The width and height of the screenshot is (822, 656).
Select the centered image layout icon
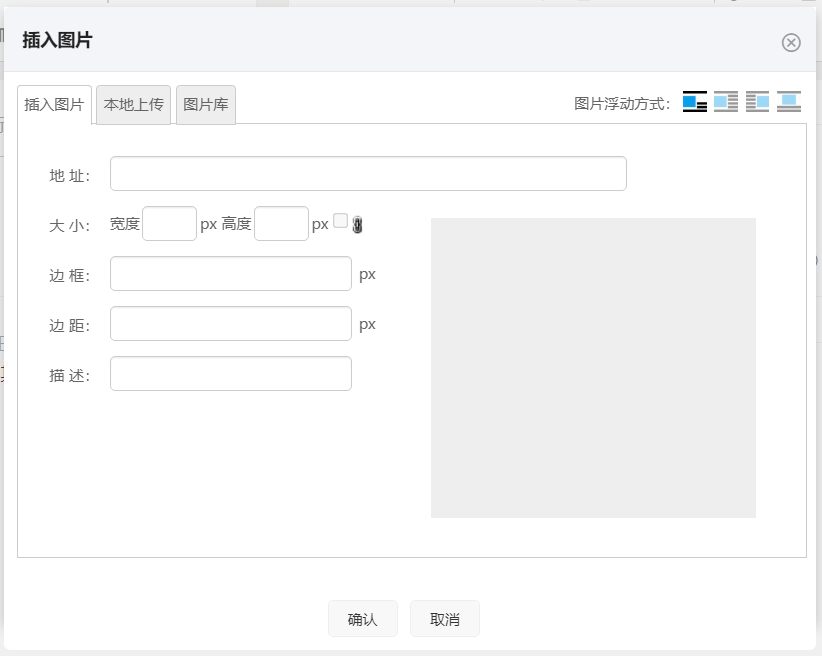tap(789, 102)
